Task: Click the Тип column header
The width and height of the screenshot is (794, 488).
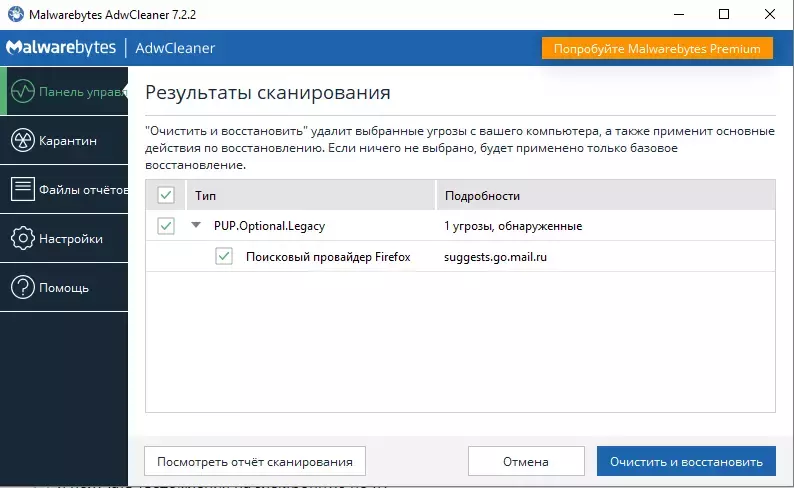Action: pos(311,195)
